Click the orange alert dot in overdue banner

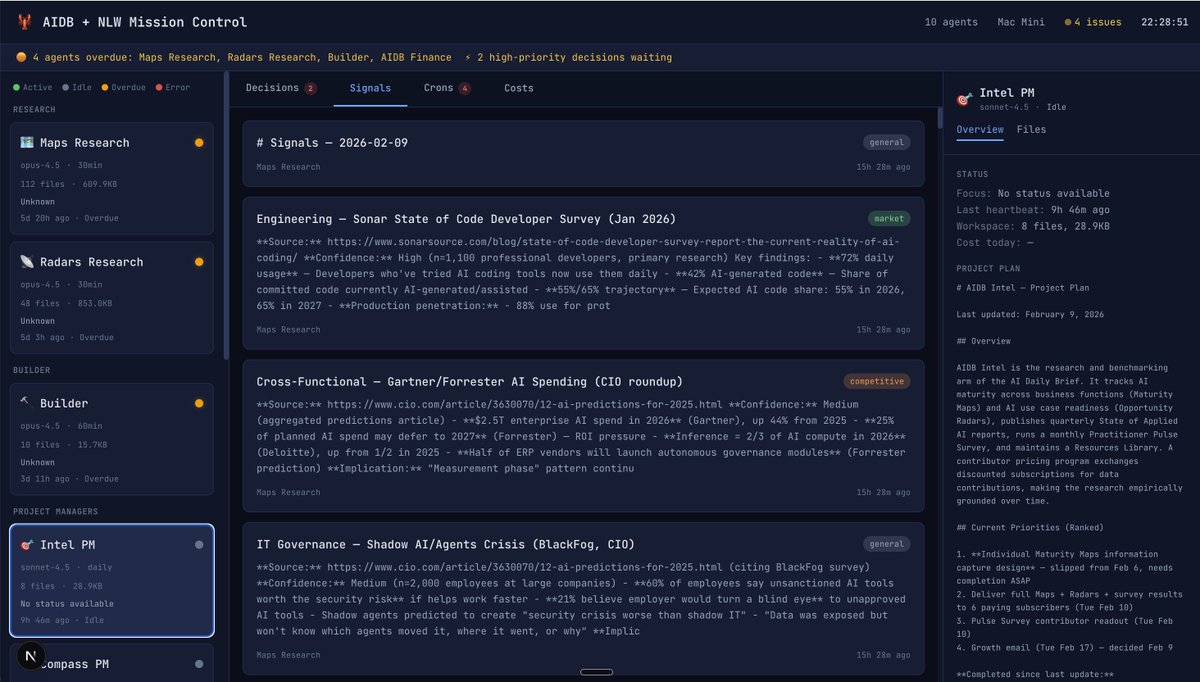click(22, 57)
